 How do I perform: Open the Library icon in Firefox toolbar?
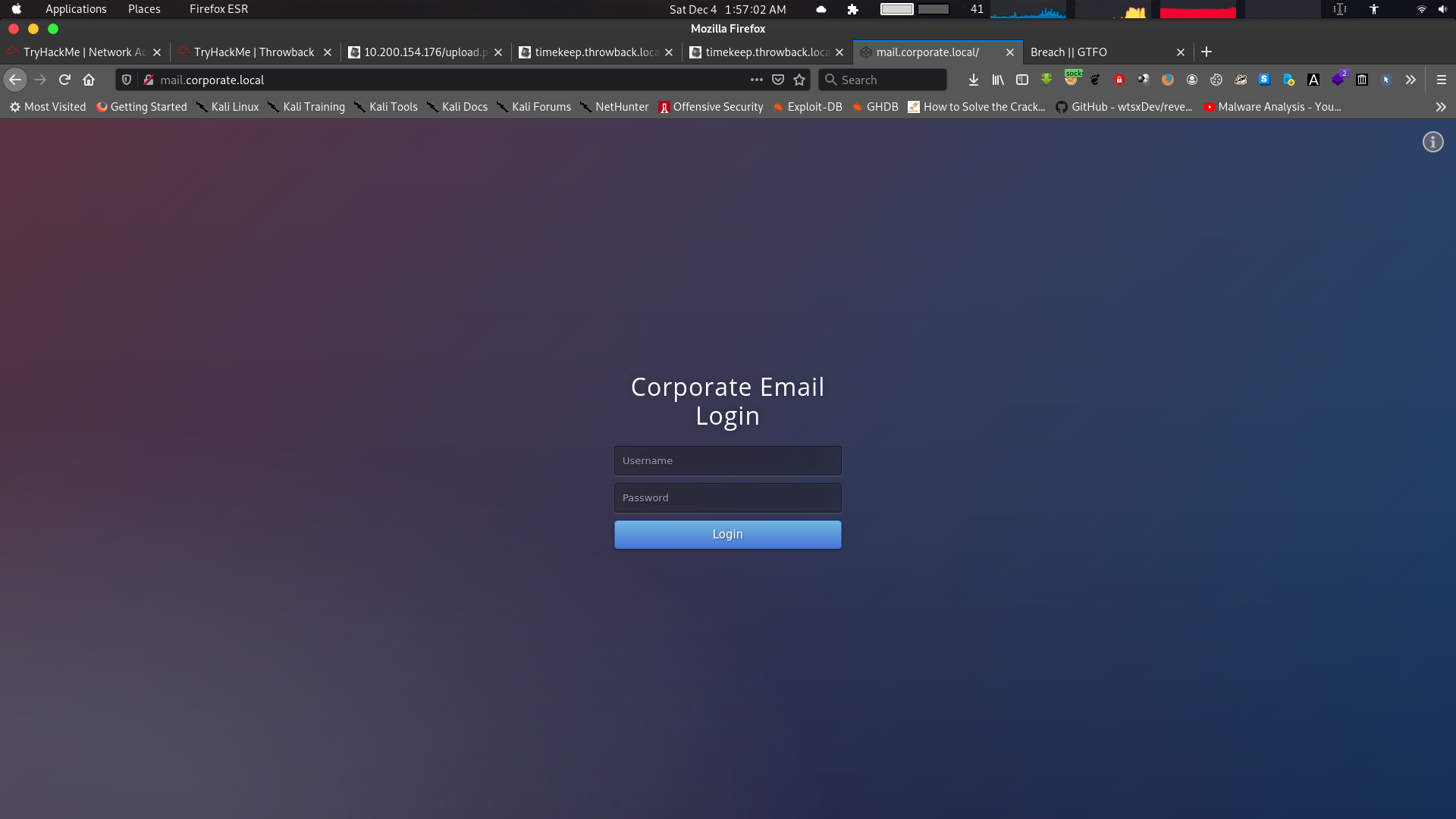pos(998,80)
